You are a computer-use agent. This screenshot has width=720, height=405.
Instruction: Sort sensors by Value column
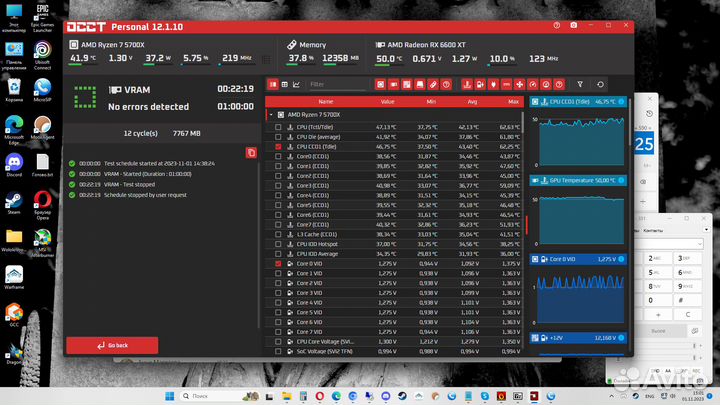(388, 101)
